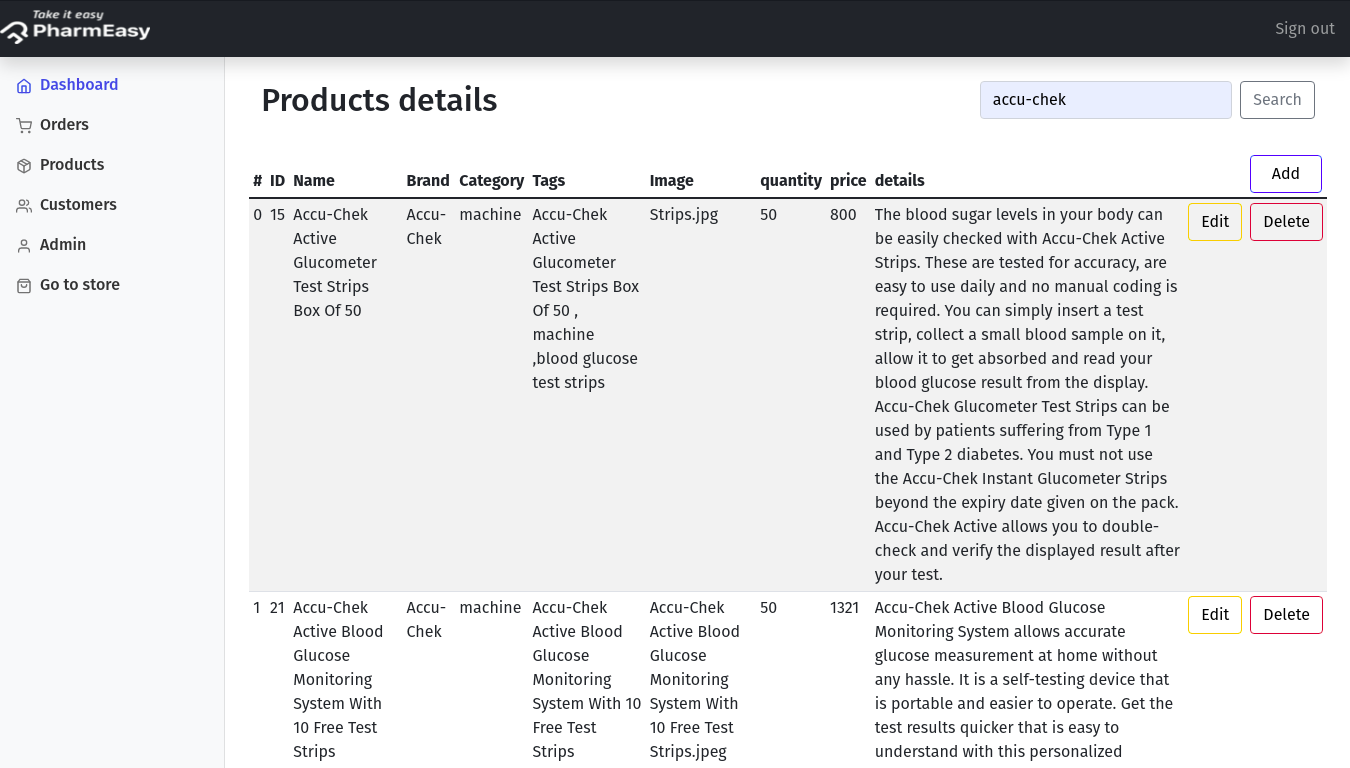Click the Brand column header

coord(428,181)
